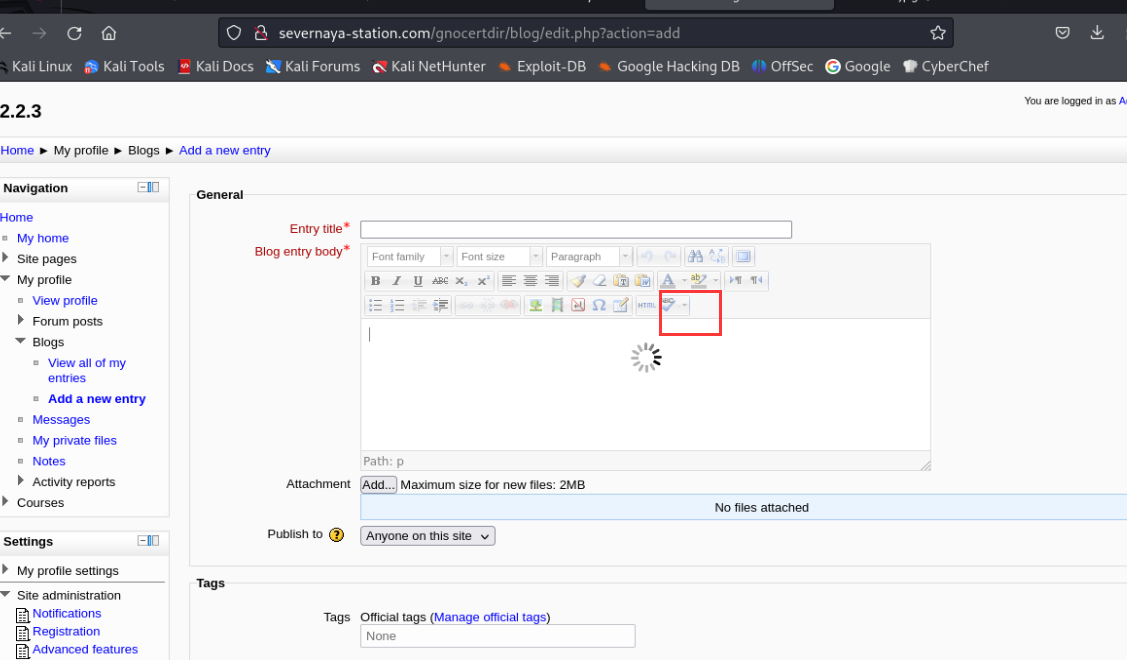Click the Find binoculars icon
This screenshot has height=660, width=1127.
695,257
